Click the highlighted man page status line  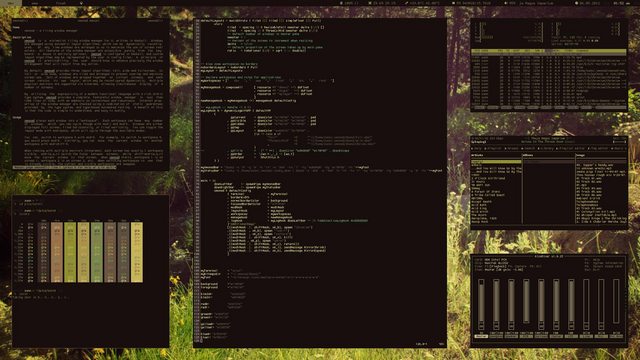(64, 167)
